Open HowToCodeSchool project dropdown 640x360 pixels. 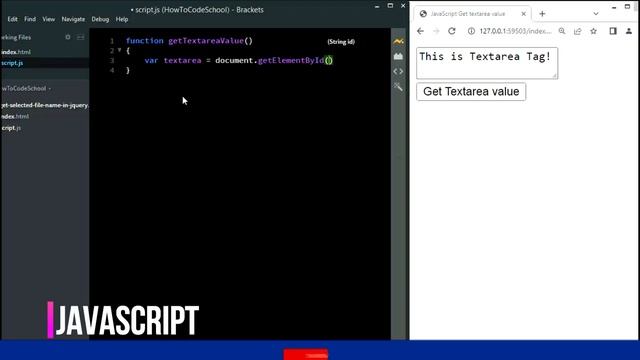click(x=27, y=88)
